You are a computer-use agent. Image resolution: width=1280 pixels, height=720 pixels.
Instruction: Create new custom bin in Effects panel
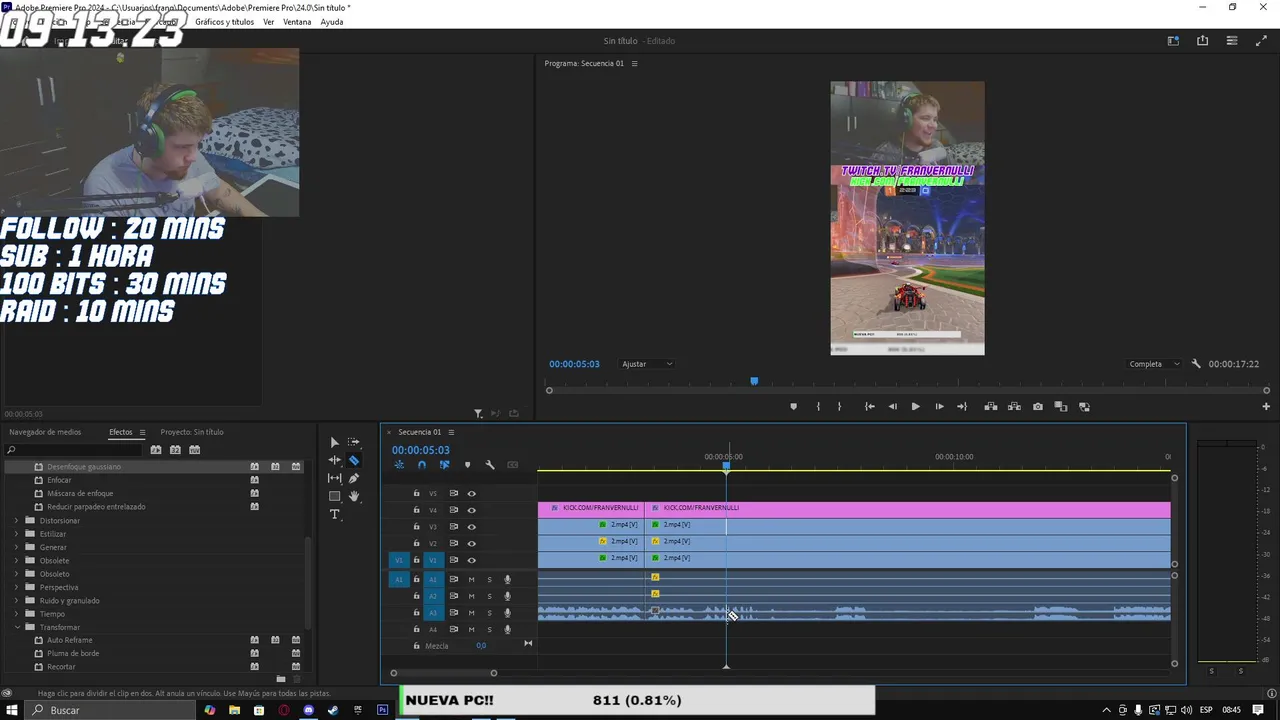click(x=281, y=679)
